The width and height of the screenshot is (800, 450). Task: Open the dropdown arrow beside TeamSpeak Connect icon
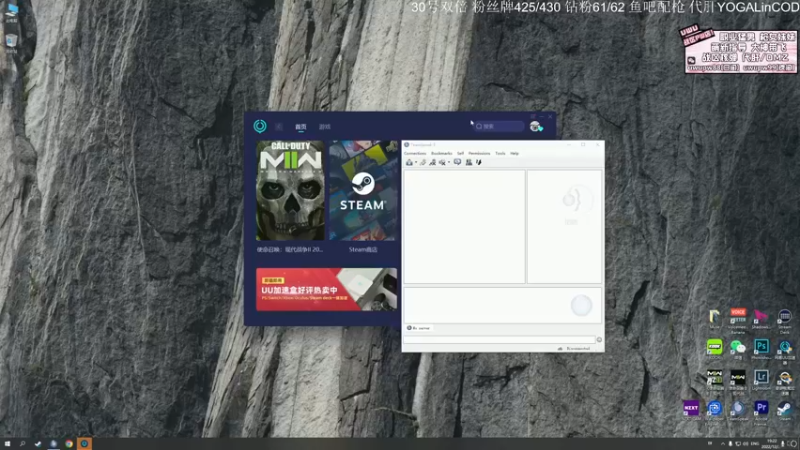click(416, 163)
